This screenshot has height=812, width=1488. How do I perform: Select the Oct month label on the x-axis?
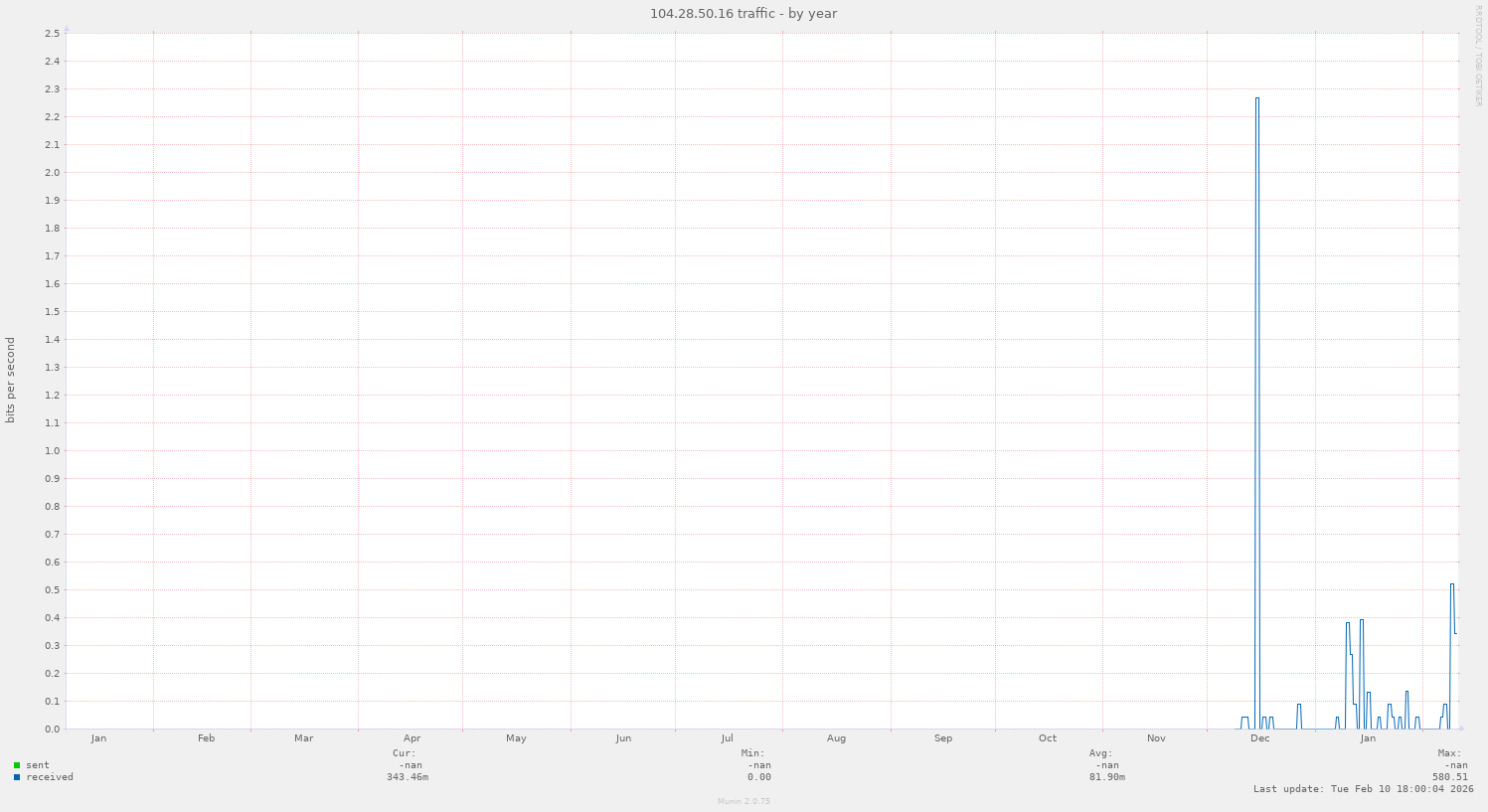[1048, 738]
